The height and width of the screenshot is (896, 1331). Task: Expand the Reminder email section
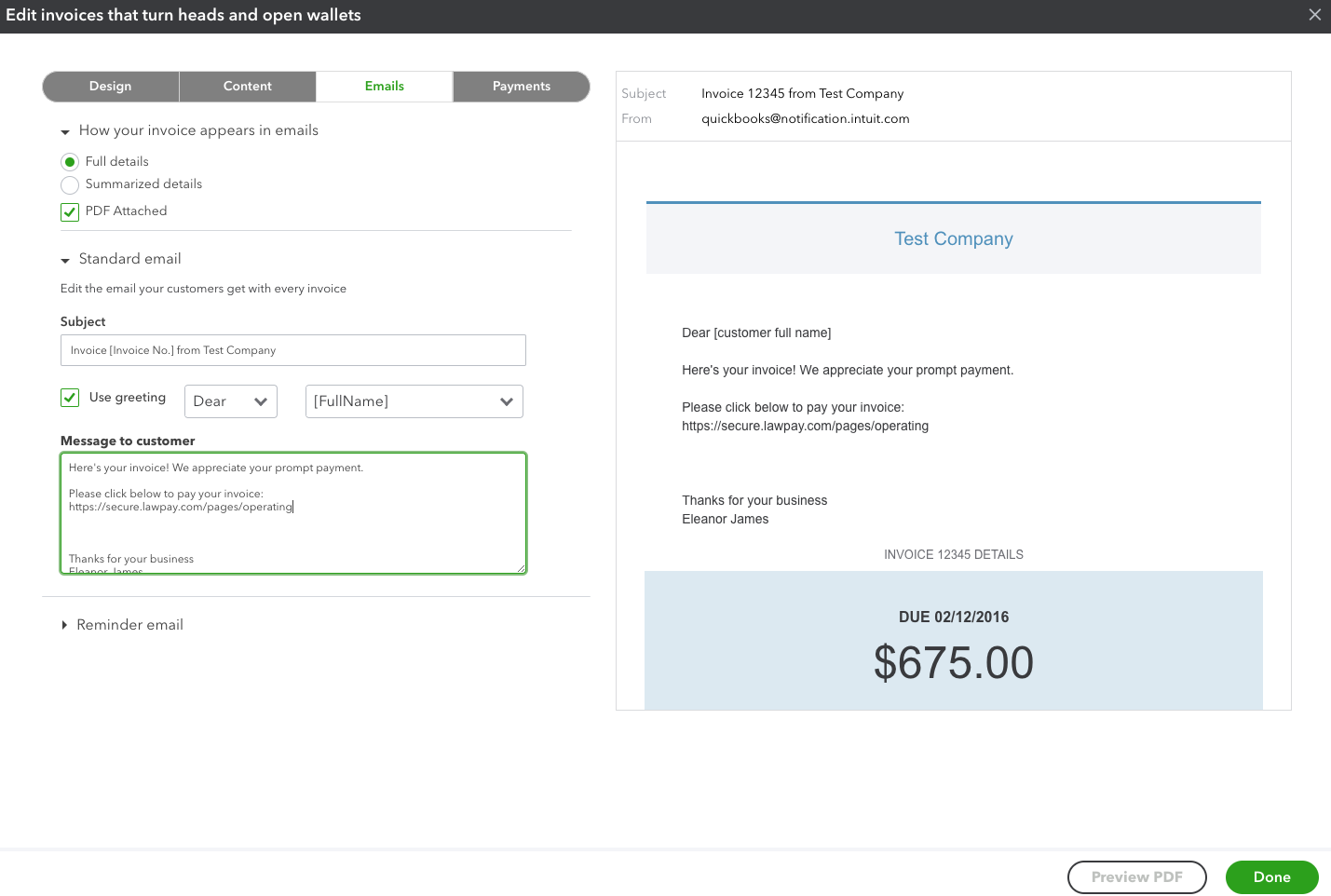pyautogui.click(x=64, y=625)
